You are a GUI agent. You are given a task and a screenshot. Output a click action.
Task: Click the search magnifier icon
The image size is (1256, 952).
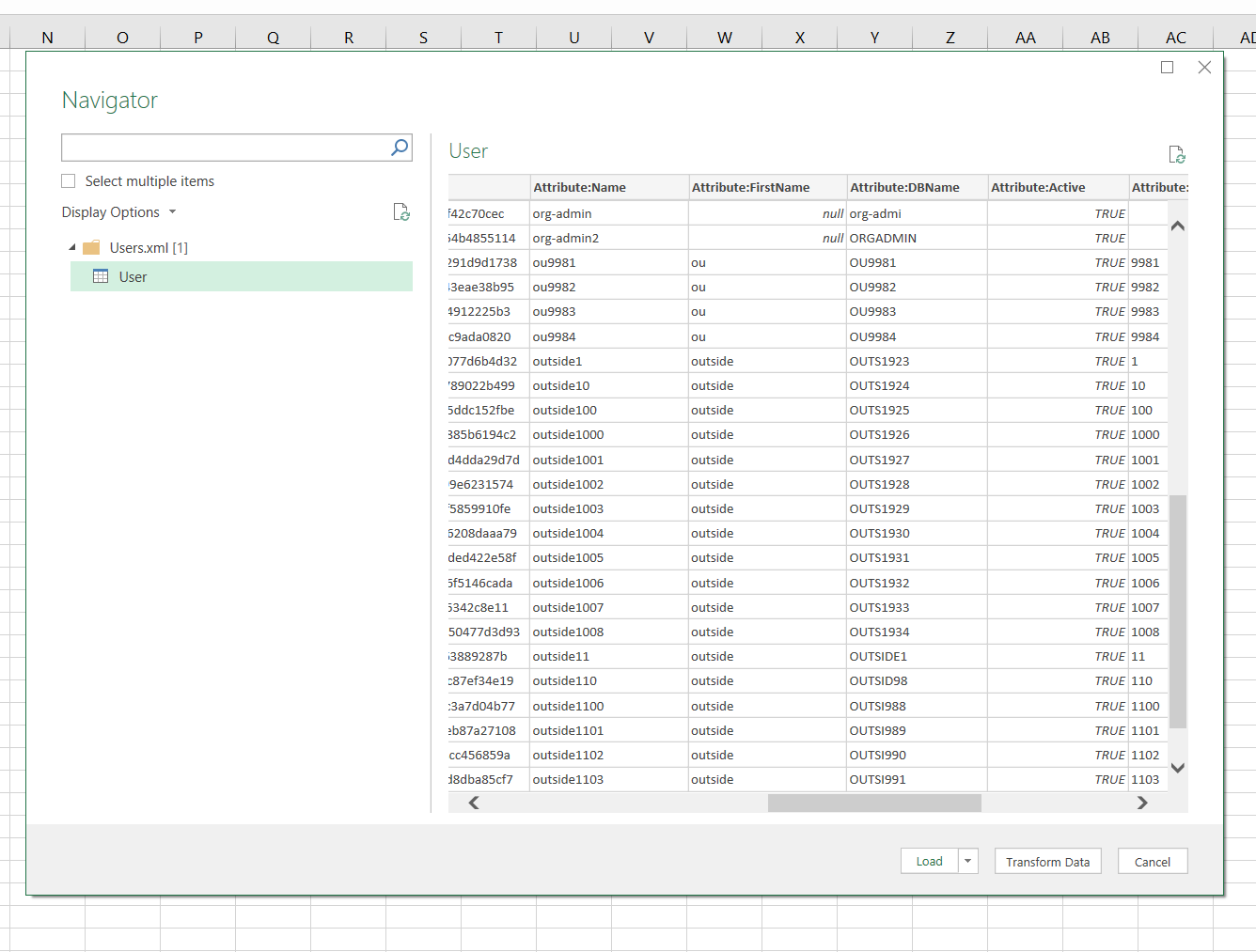tap(400, 148)
